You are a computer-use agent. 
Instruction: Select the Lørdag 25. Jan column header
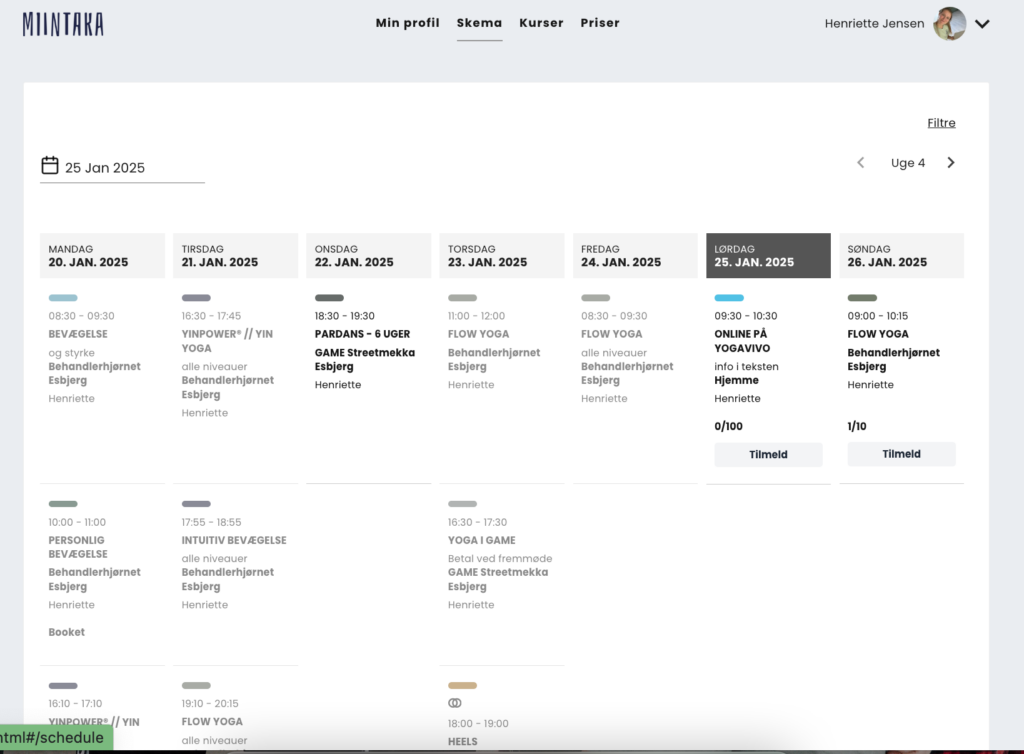tap(768, 256)
